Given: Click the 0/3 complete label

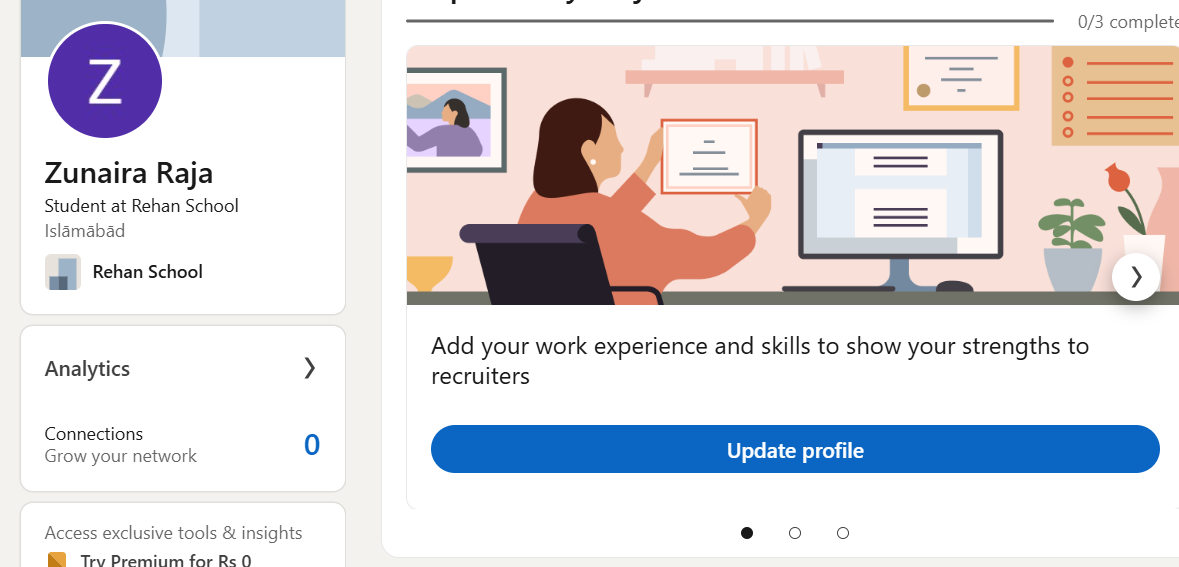Looking at the screenshot, I should click(1128, 22).
